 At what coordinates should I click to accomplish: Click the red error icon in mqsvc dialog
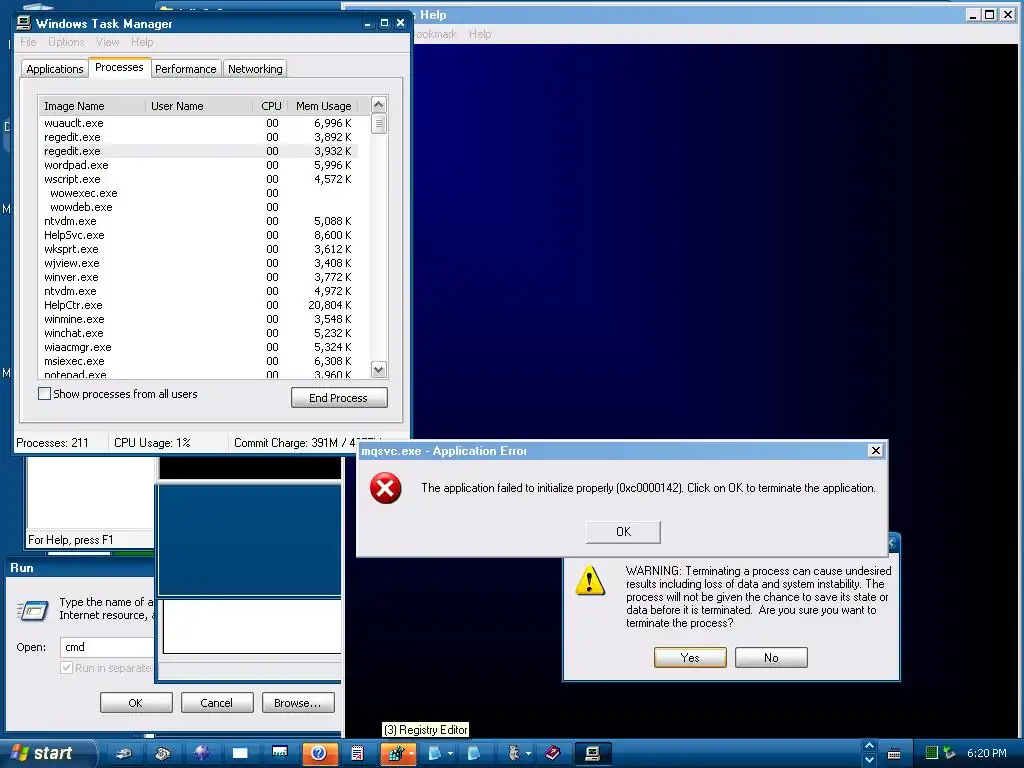click(x=385, y=488)
